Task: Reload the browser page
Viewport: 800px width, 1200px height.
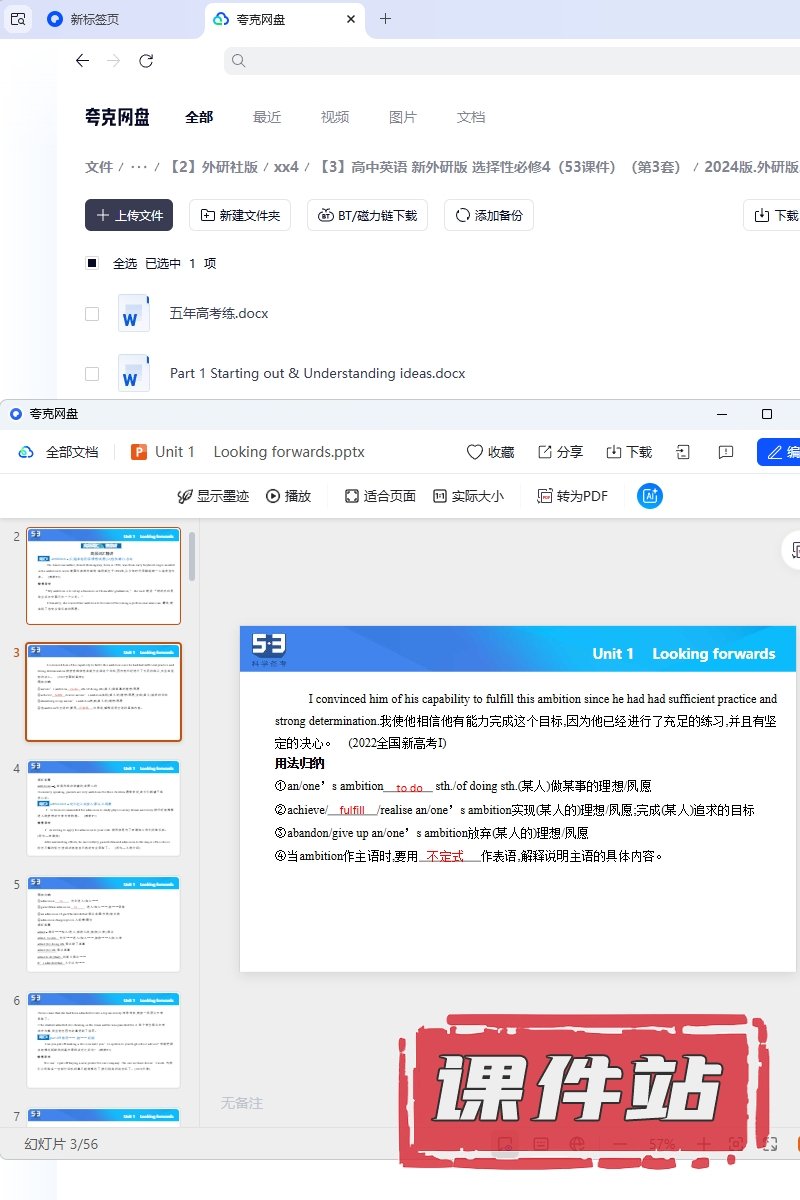Action: tap(146, 61)
